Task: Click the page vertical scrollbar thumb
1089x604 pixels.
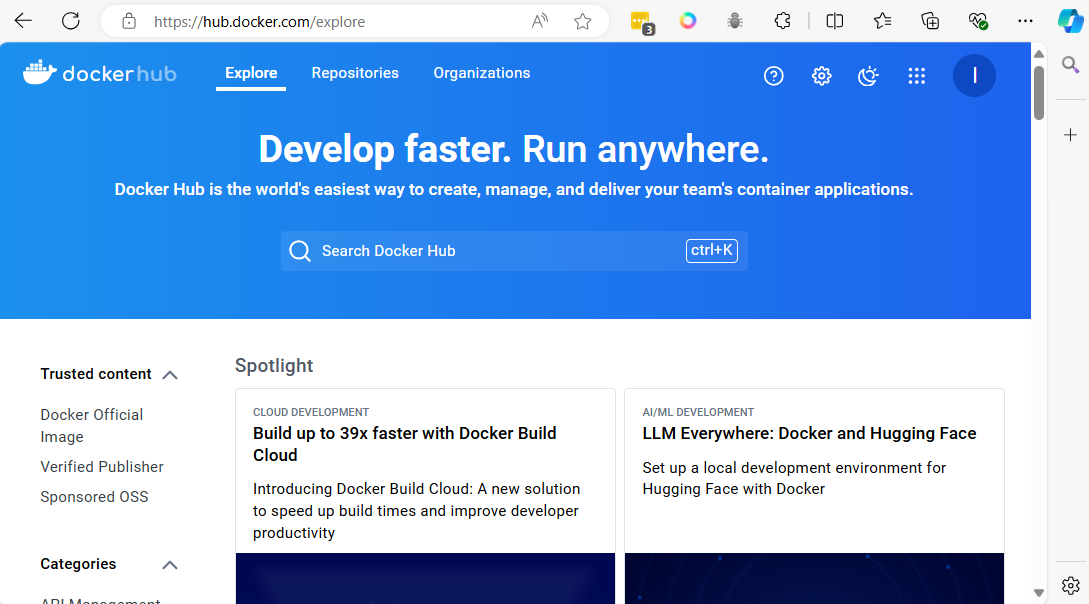Action: 1039,91
